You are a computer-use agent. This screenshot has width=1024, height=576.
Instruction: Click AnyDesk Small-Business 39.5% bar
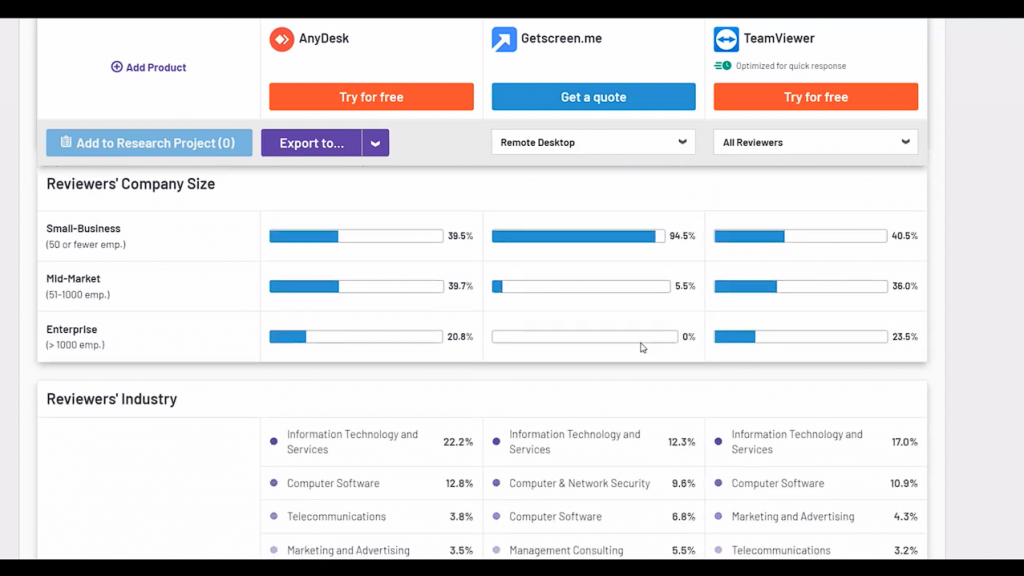coord(356,236)
